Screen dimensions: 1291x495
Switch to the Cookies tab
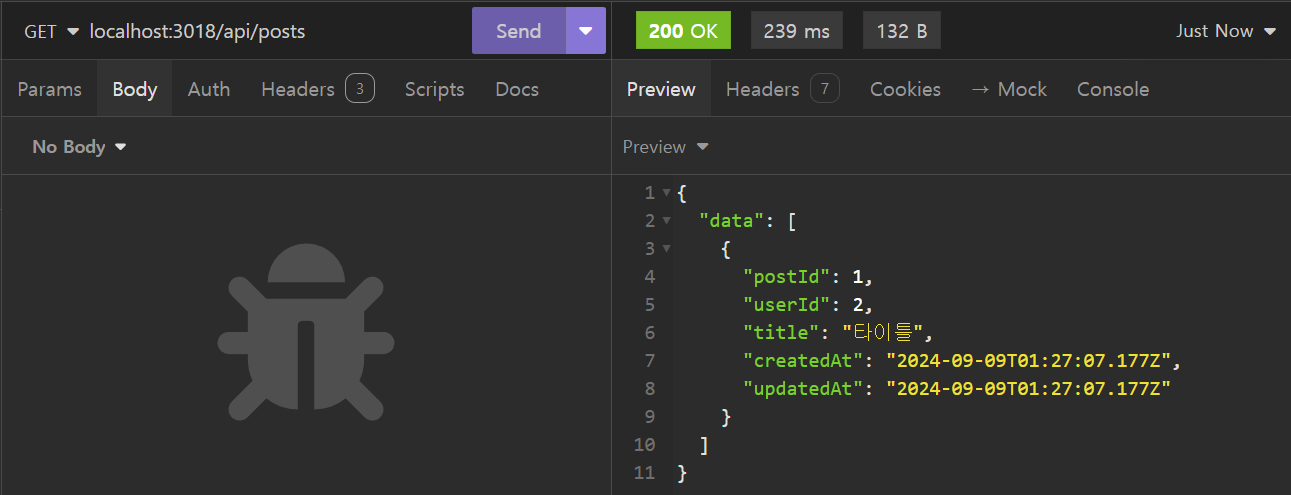coord(905,89)
